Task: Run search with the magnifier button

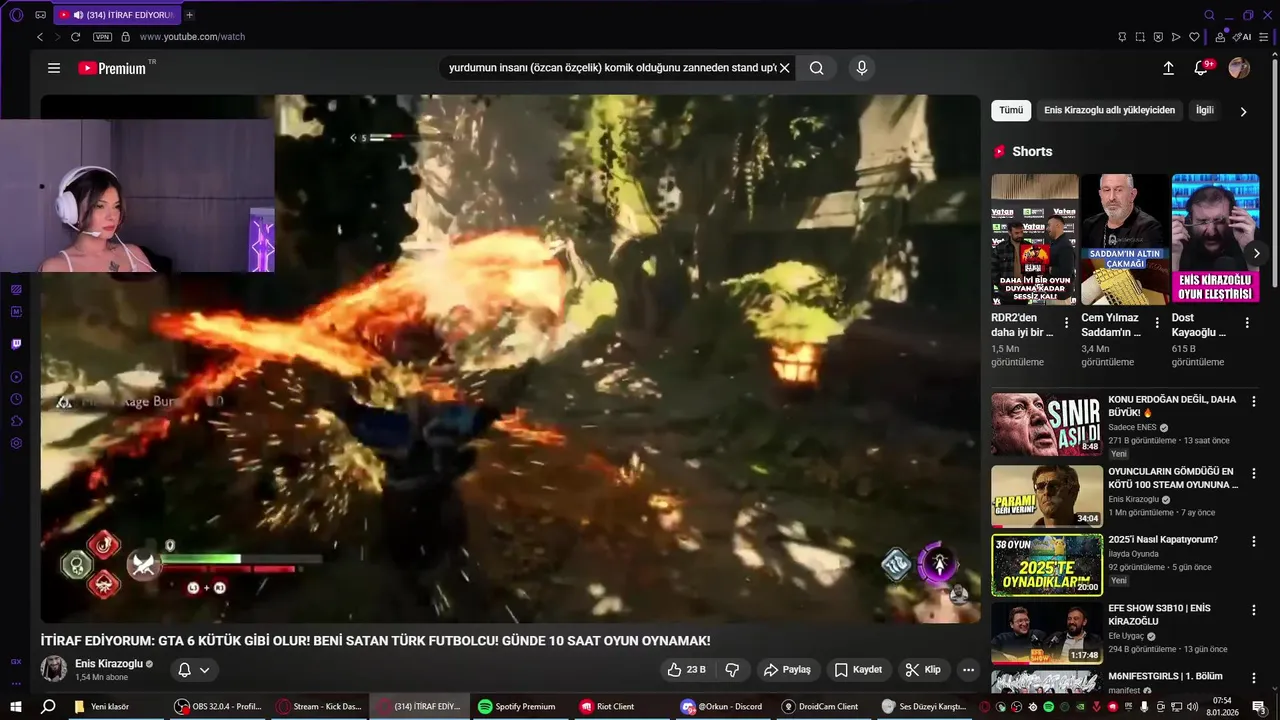Action: coord(817,68)
